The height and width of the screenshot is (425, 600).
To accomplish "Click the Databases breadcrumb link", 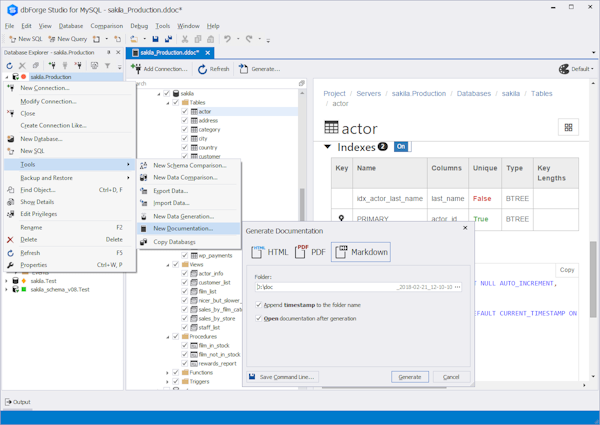I will click(x=474, y=93).
